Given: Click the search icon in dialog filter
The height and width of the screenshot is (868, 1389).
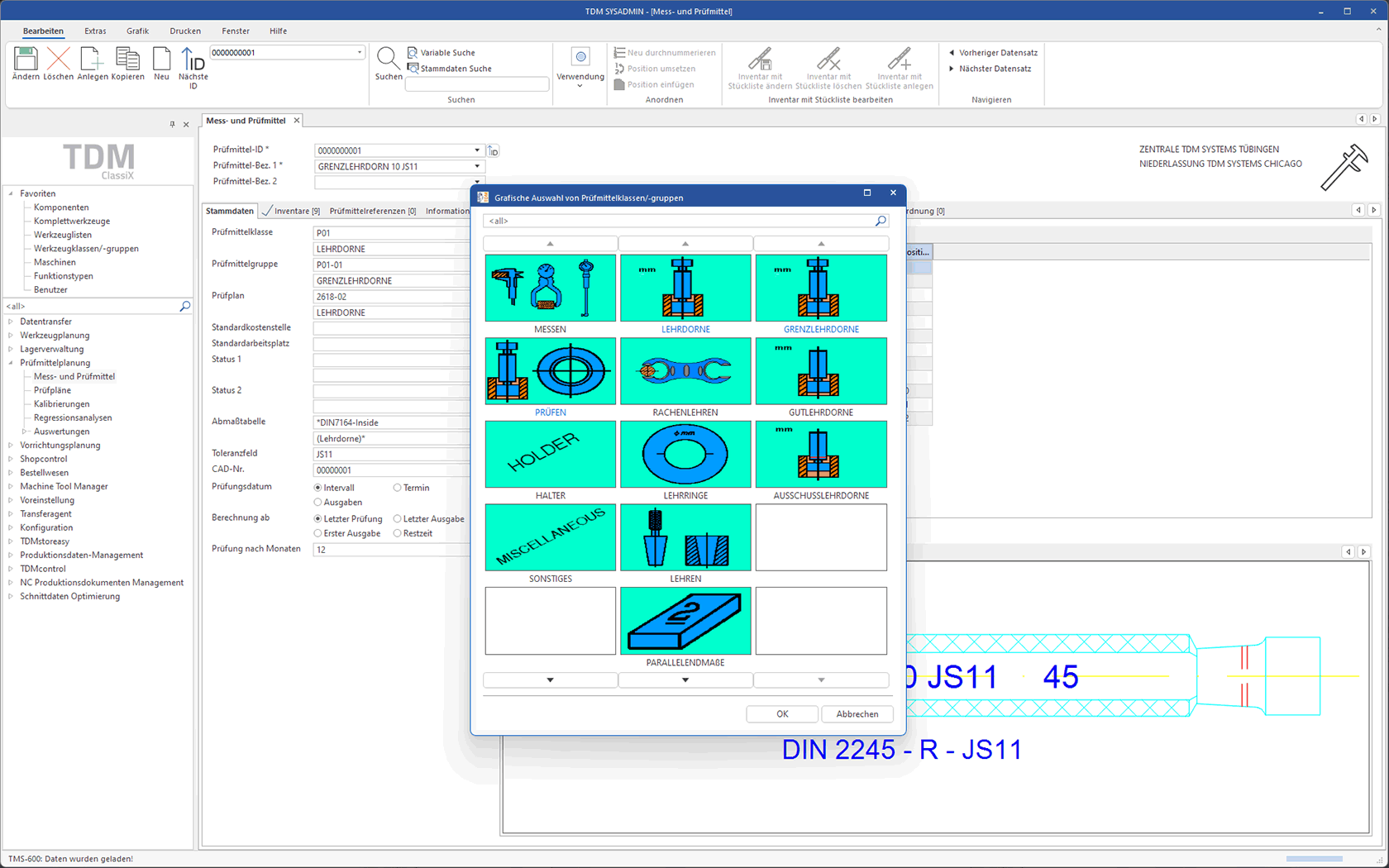Looking at the screenshot, I should pos(881,221).
